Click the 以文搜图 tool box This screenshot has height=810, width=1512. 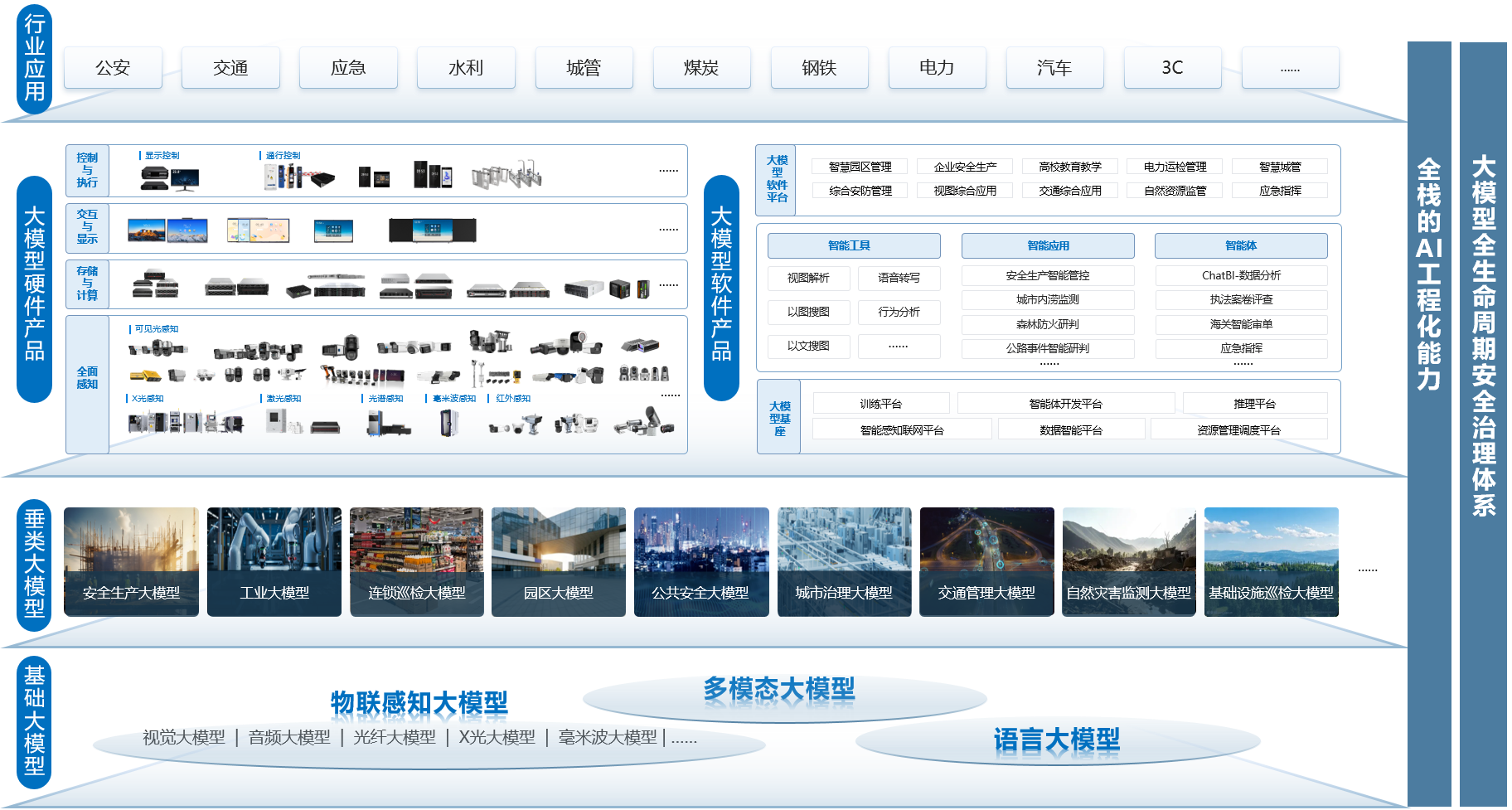pyautogui.click(x=808, y=346)
